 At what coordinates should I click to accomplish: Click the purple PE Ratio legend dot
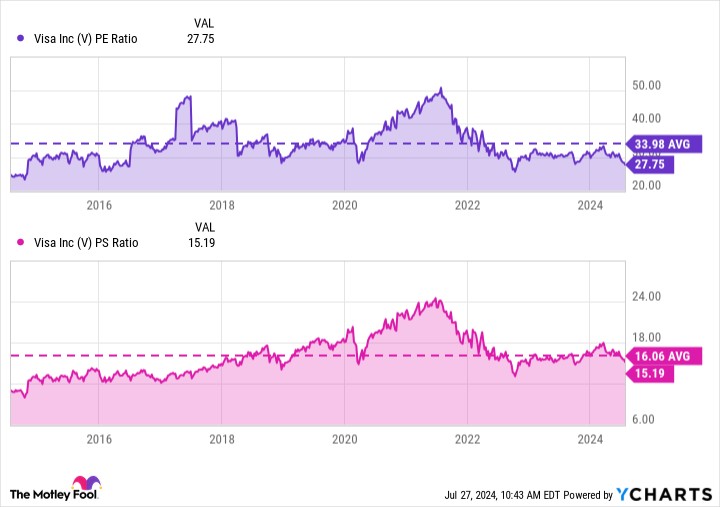click(21, 38)
